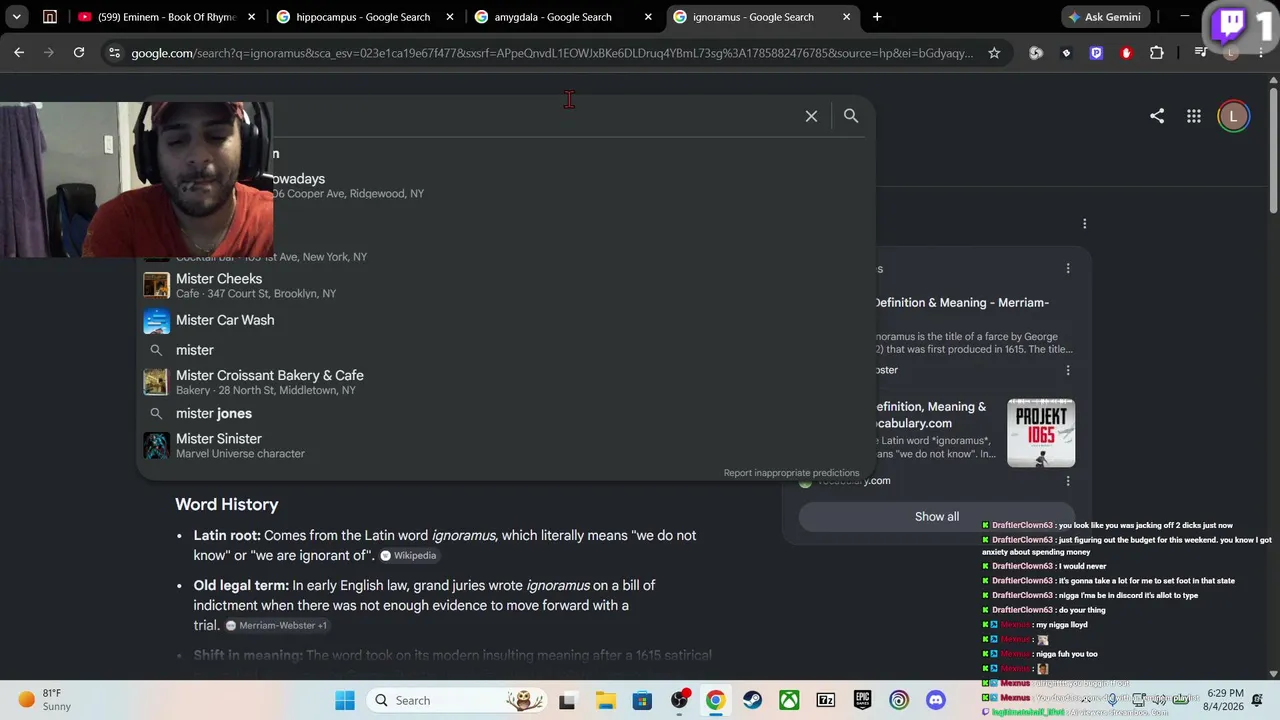Launch Epic Games from the taskbar
Screen dimensions: 1280x720
pos(862,700)
